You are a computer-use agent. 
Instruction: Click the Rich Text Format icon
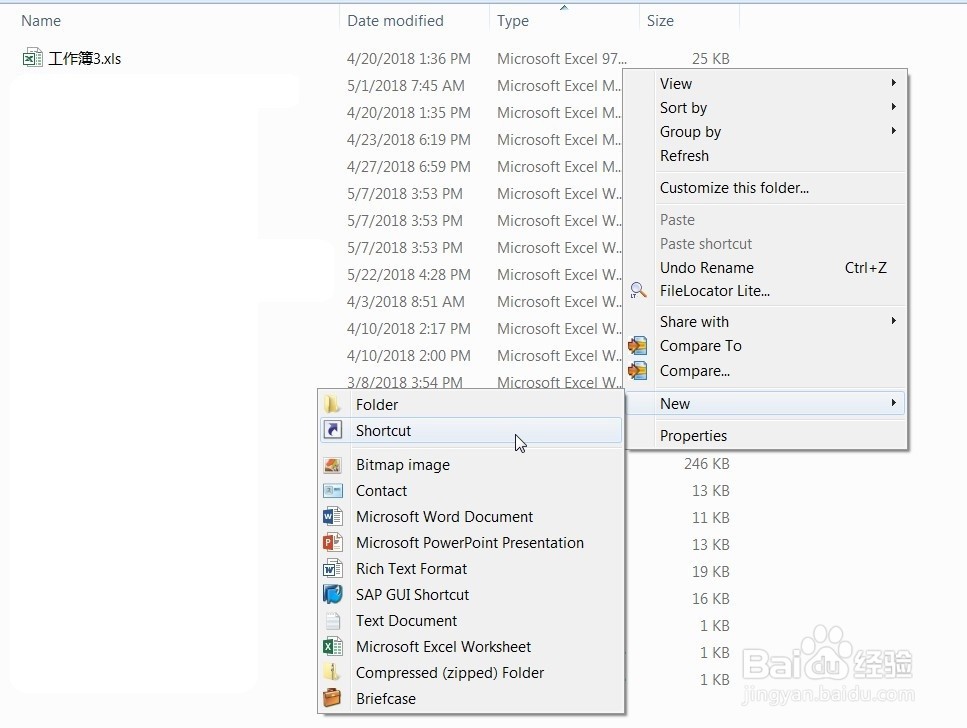[x=332, y=568]
